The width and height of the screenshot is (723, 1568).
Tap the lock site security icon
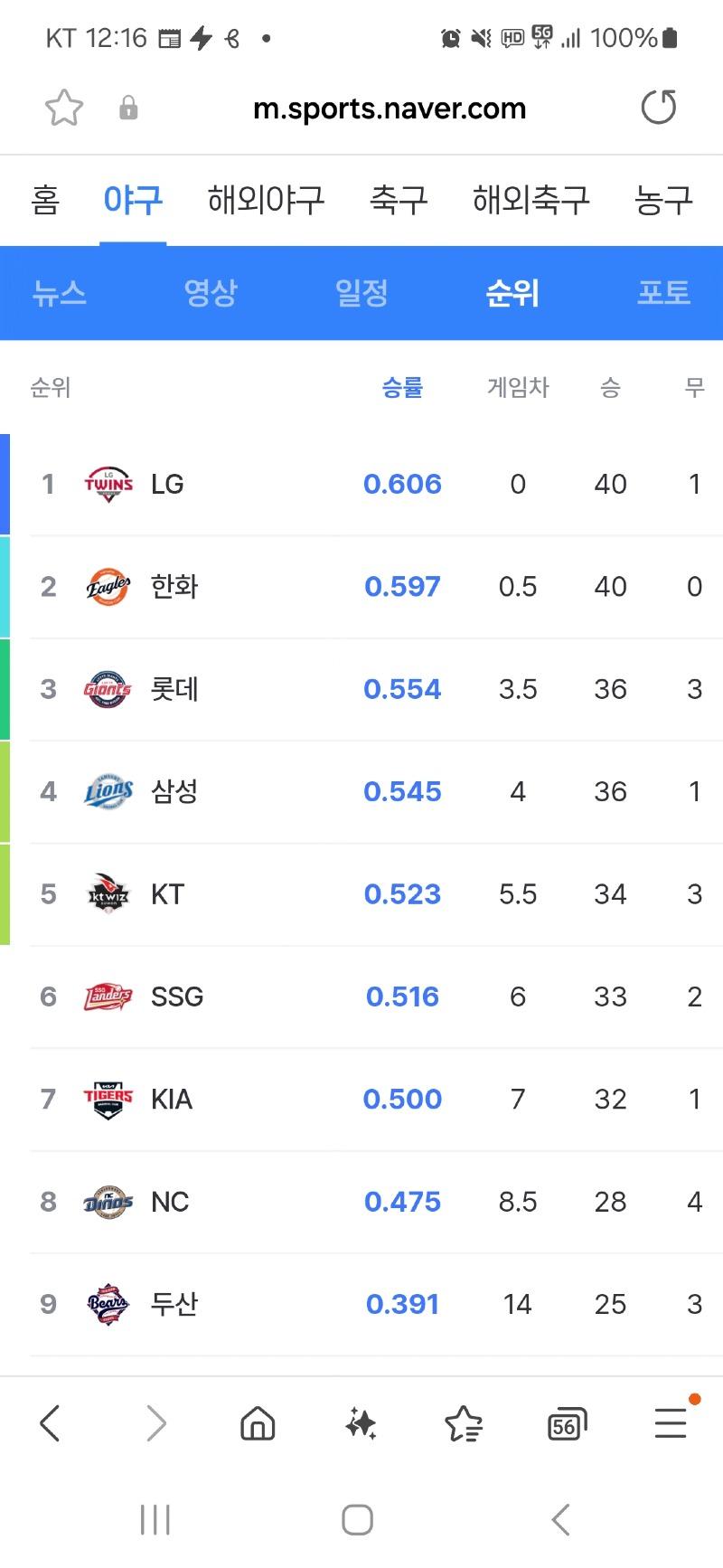point(129,109)
